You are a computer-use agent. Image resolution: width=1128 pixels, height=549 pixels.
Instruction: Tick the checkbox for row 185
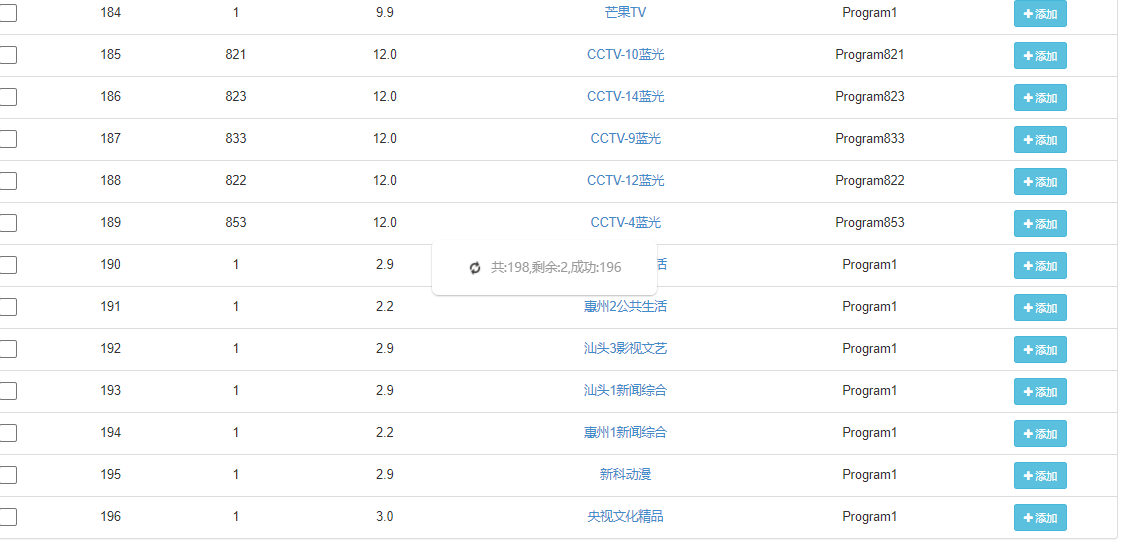(x=8, y=55)
